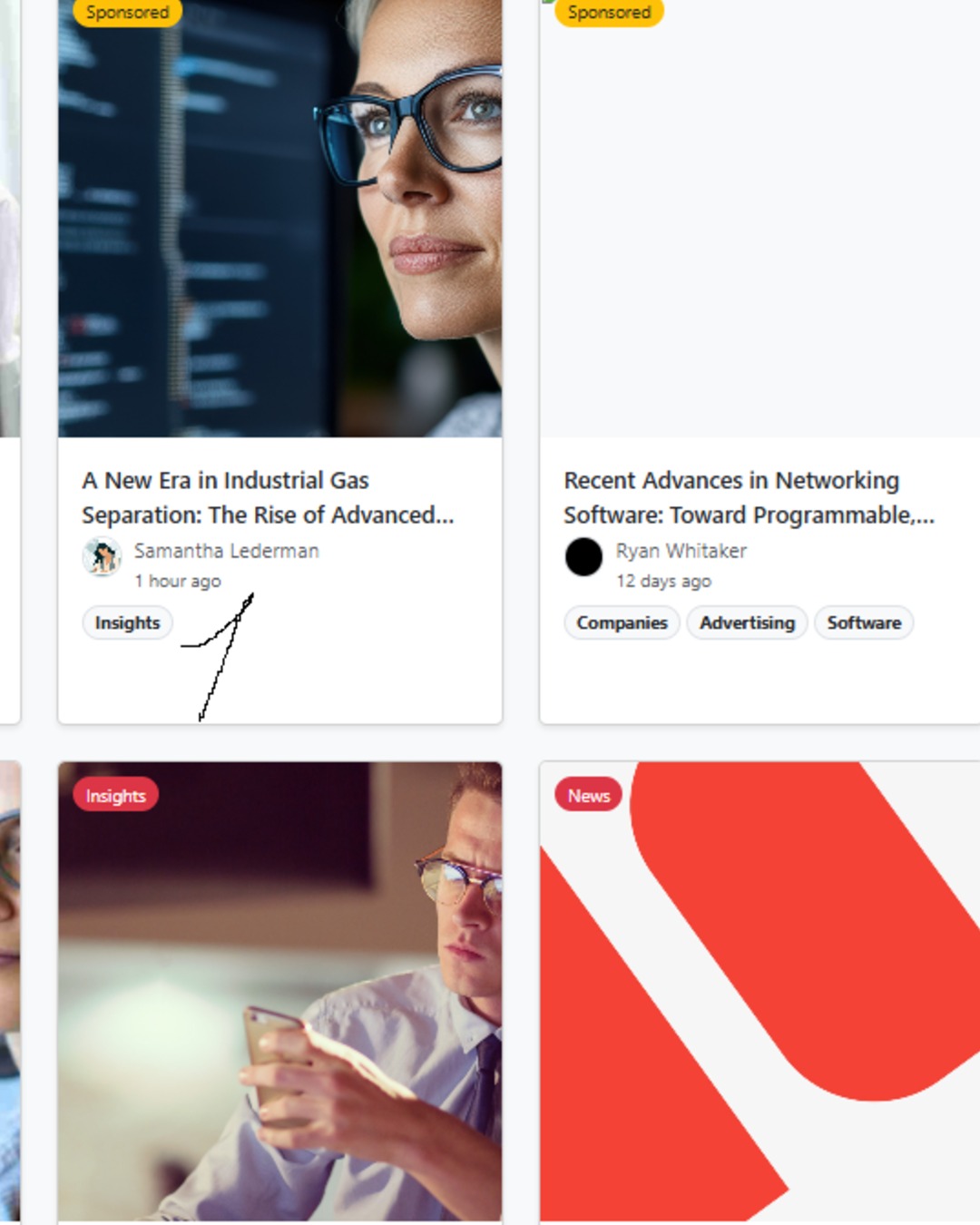Screen dimensions: 980x1225
Task: Open the Industrial Gas Separation article title
Action: (268, 497)
